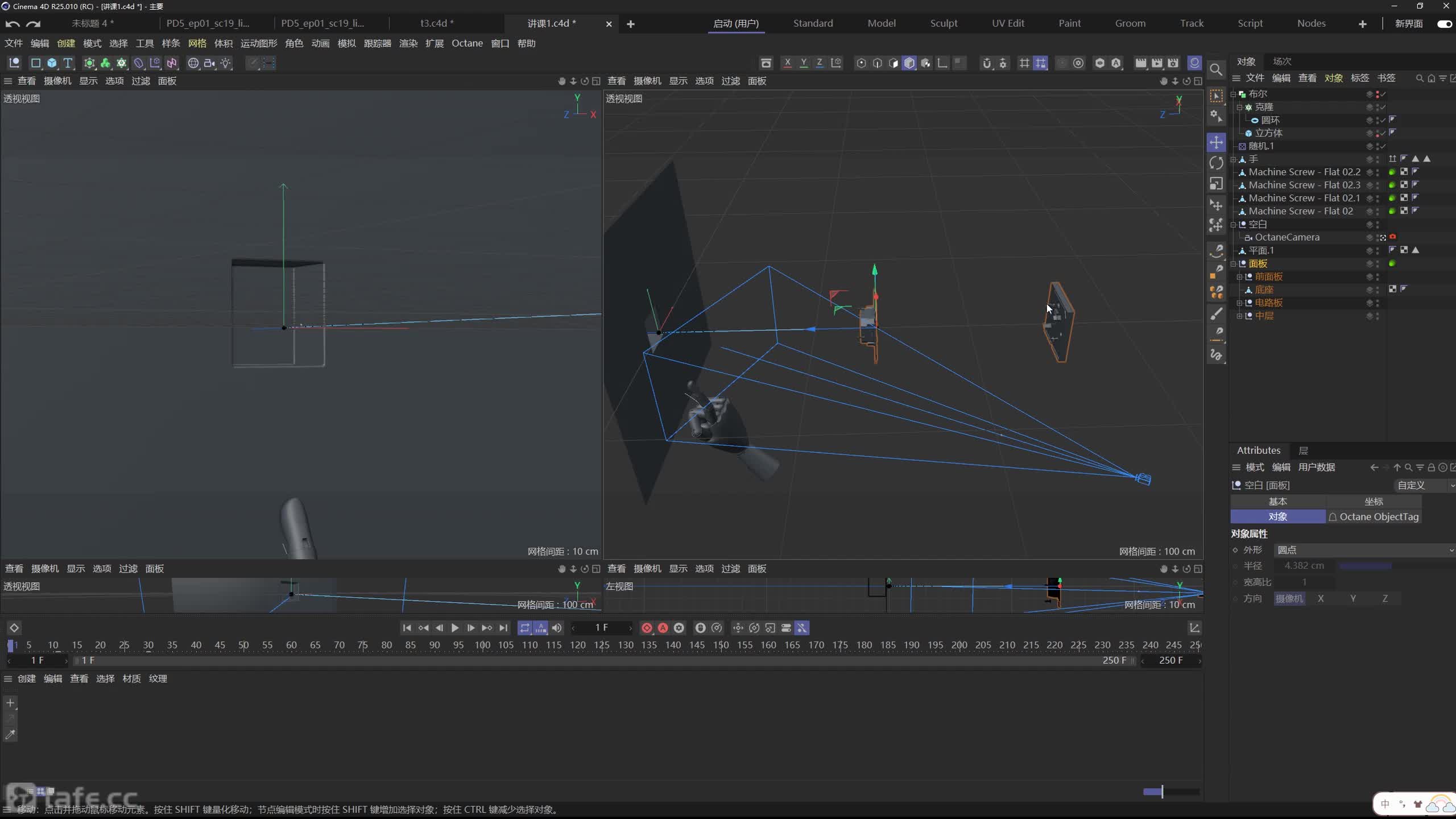The height and width of the screenshot is (819, 1456).
Task: Set orientation to 摄像机
Action: (1289, 598)
